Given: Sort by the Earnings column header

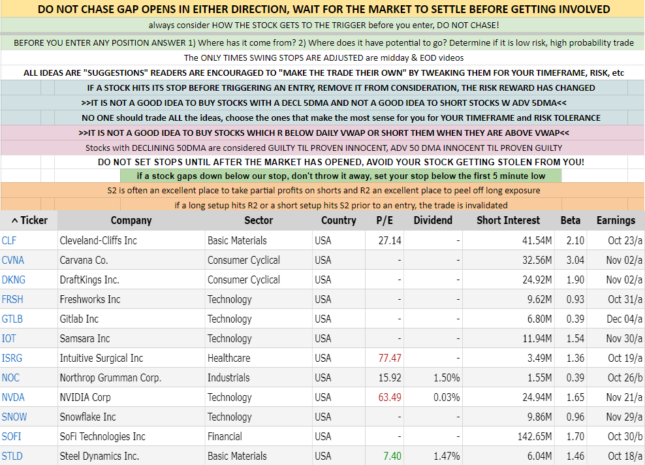Looking at the screenshot, I should pyautogui.click(x=616, y=219).
